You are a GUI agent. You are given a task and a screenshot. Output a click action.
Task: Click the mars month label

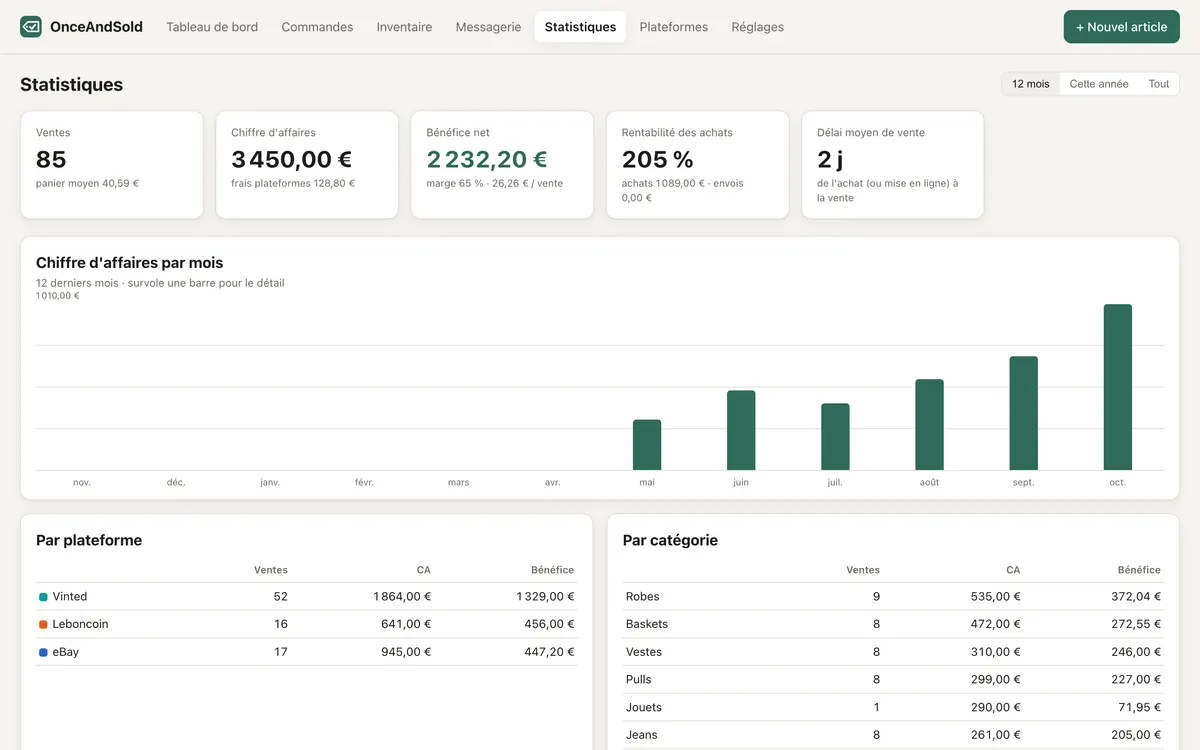tap(459, 482)
